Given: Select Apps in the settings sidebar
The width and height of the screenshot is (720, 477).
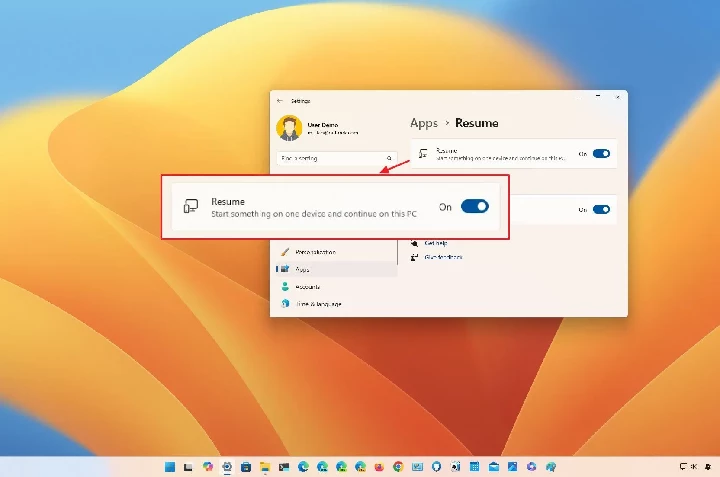Looking at the screenshot, I should 302,269.
